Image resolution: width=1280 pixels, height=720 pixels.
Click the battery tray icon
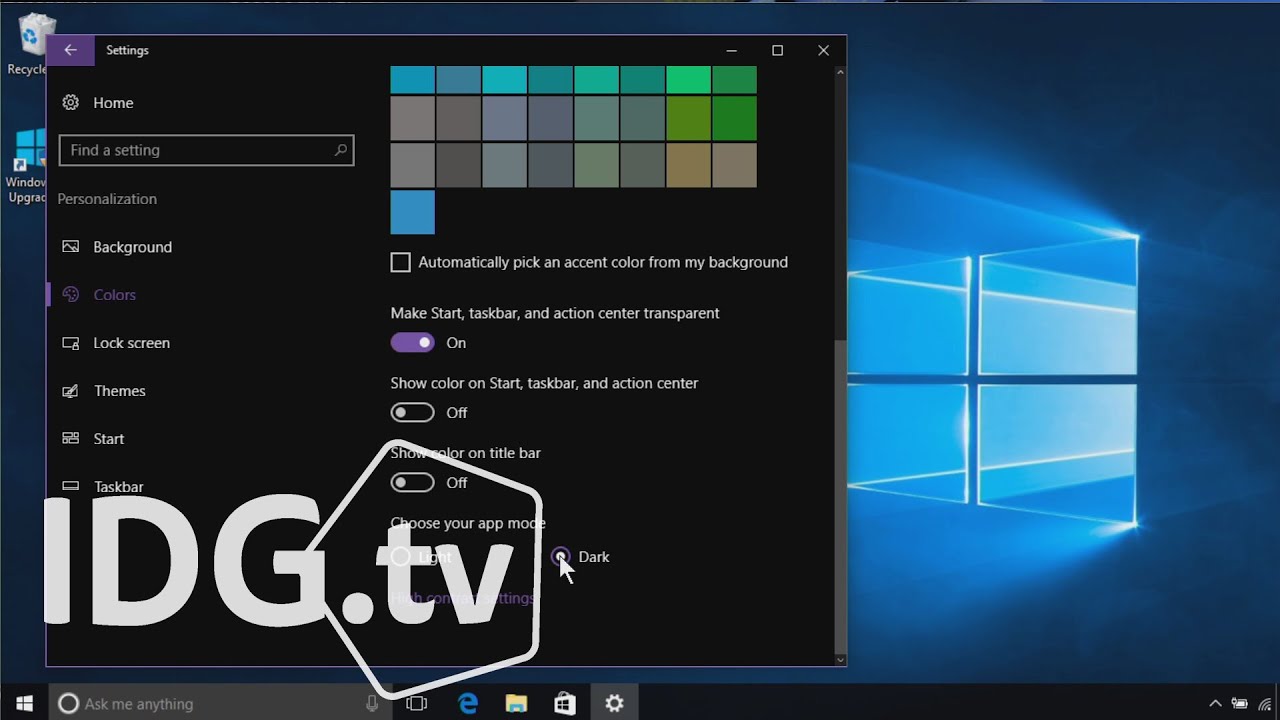pos(1240,703)
